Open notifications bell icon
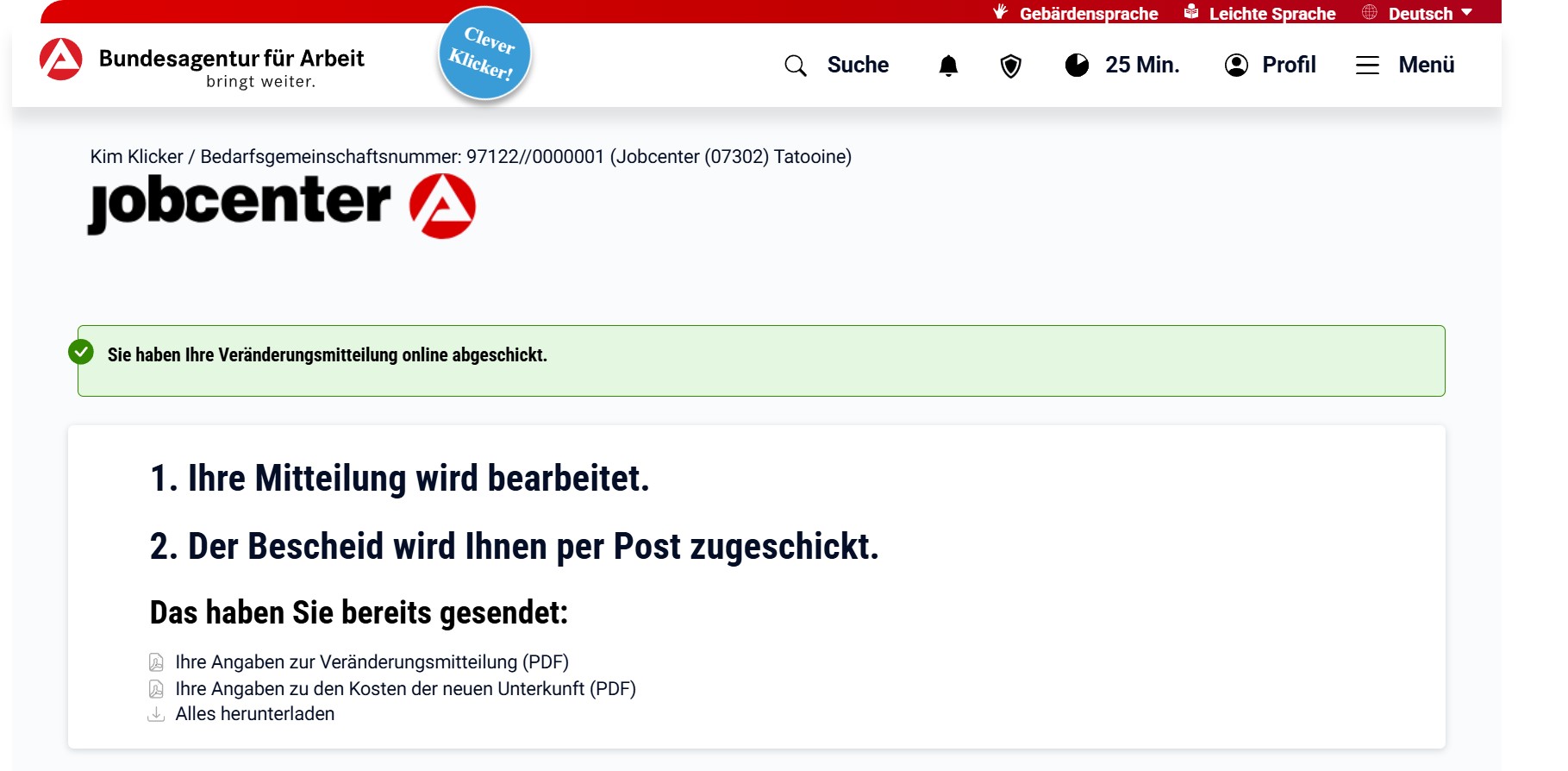This screenshot has width=1568, height=771. pyautogui.click(x=948, y=66)
